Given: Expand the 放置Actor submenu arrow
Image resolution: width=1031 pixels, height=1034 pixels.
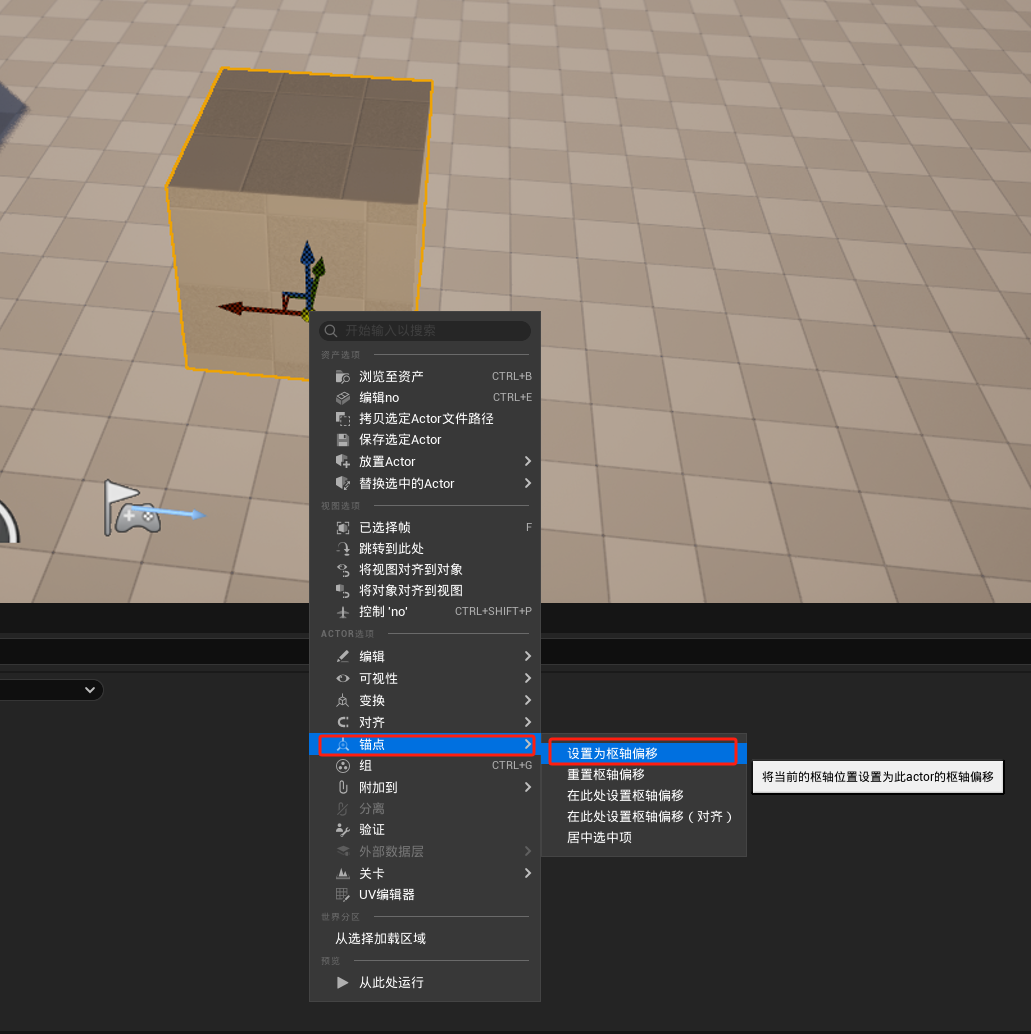Looking at the screenshot, I should [527, 462].
